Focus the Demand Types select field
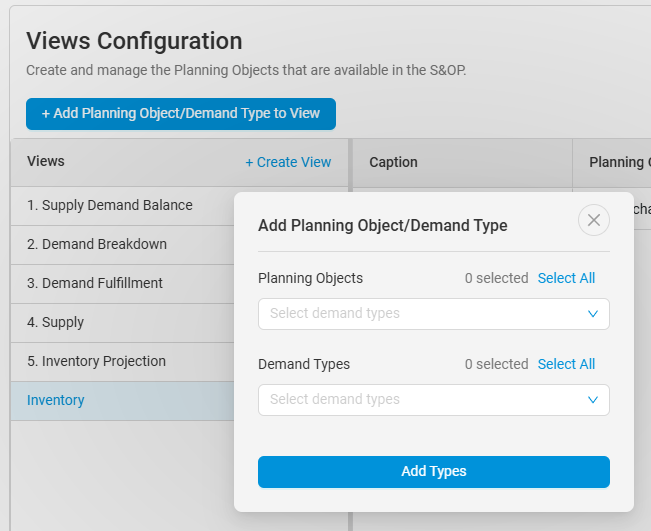651x531 pixels. coord(420,400)
